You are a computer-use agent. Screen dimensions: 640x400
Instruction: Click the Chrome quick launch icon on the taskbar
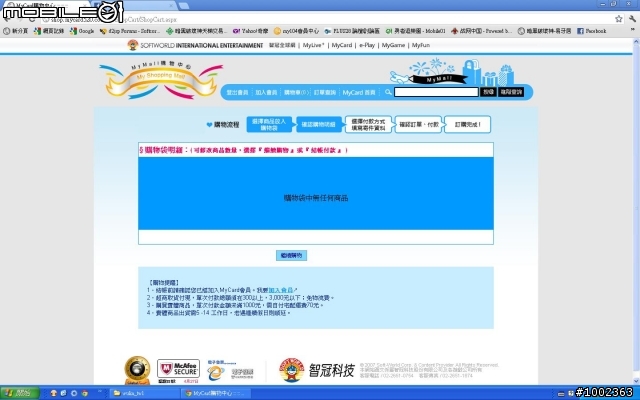(84, 393)
